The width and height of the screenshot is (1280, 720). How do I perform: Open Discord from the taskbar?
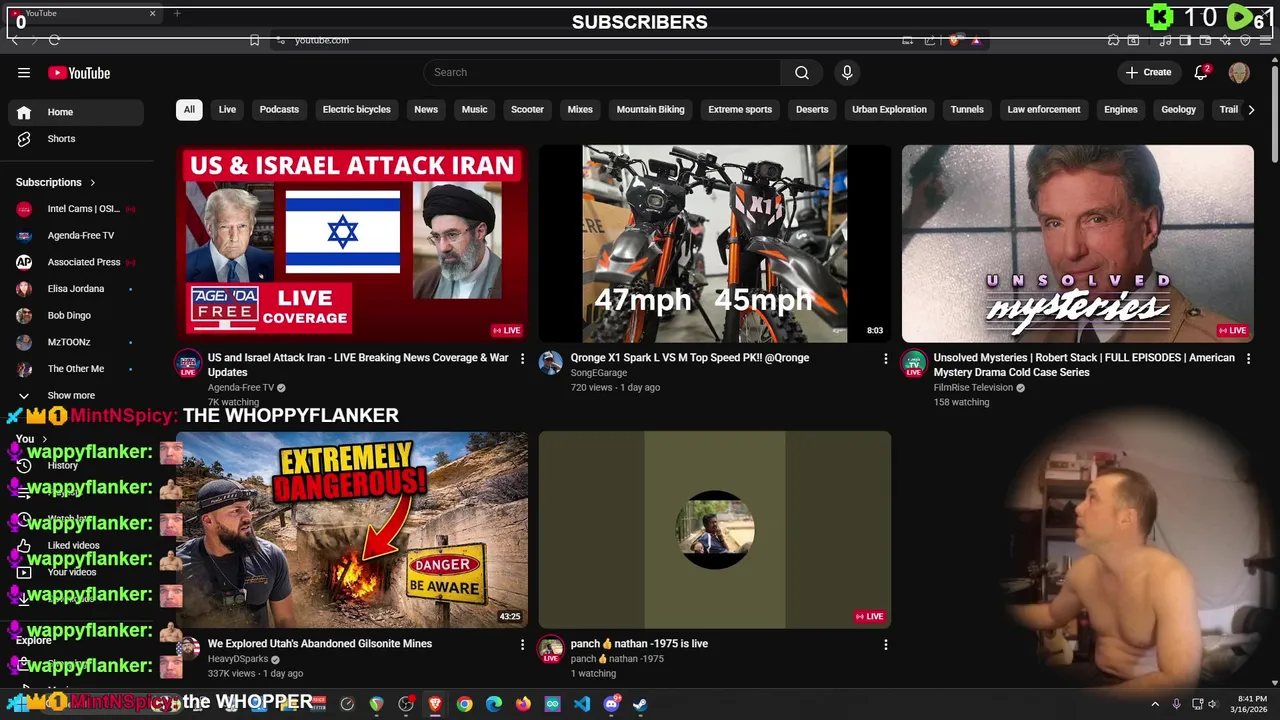611,704
